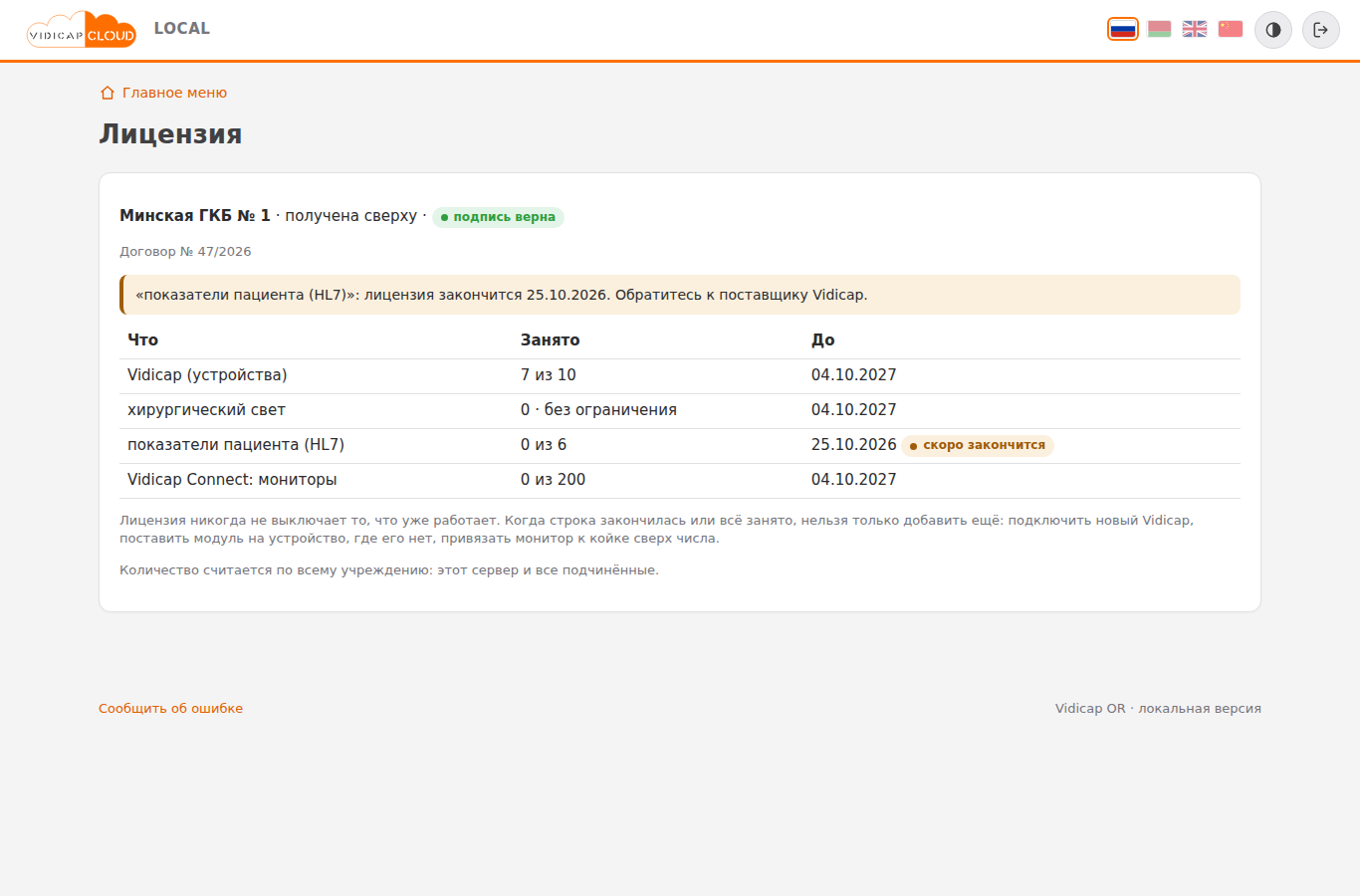The height and width of the screenshot is (896, 1360).
Task: Click the скоро закончится badge
Action: (x=978, y=445)
